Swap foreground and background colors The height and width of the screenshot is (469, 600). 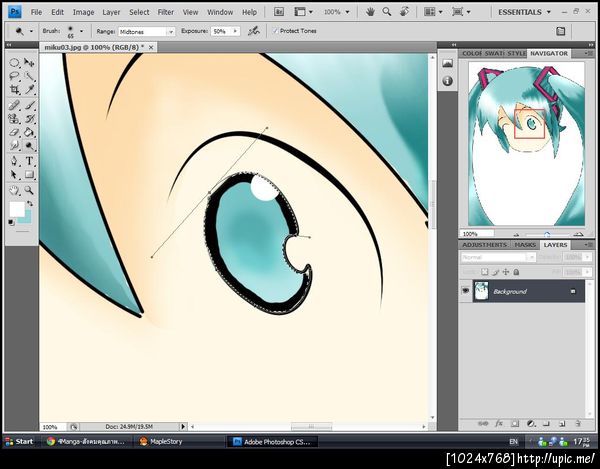coord(30,204)
